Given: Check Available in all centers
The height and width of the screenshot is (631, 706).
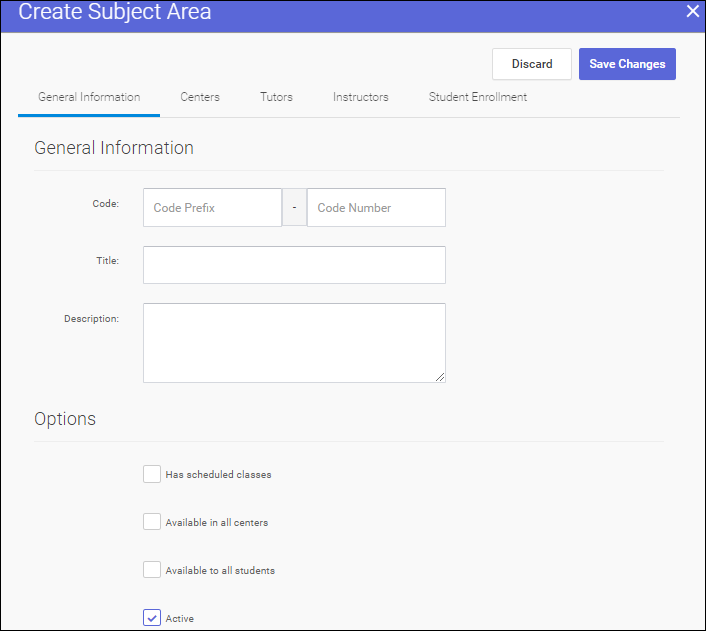Looking at the screenshot, I should click(152, 522).
